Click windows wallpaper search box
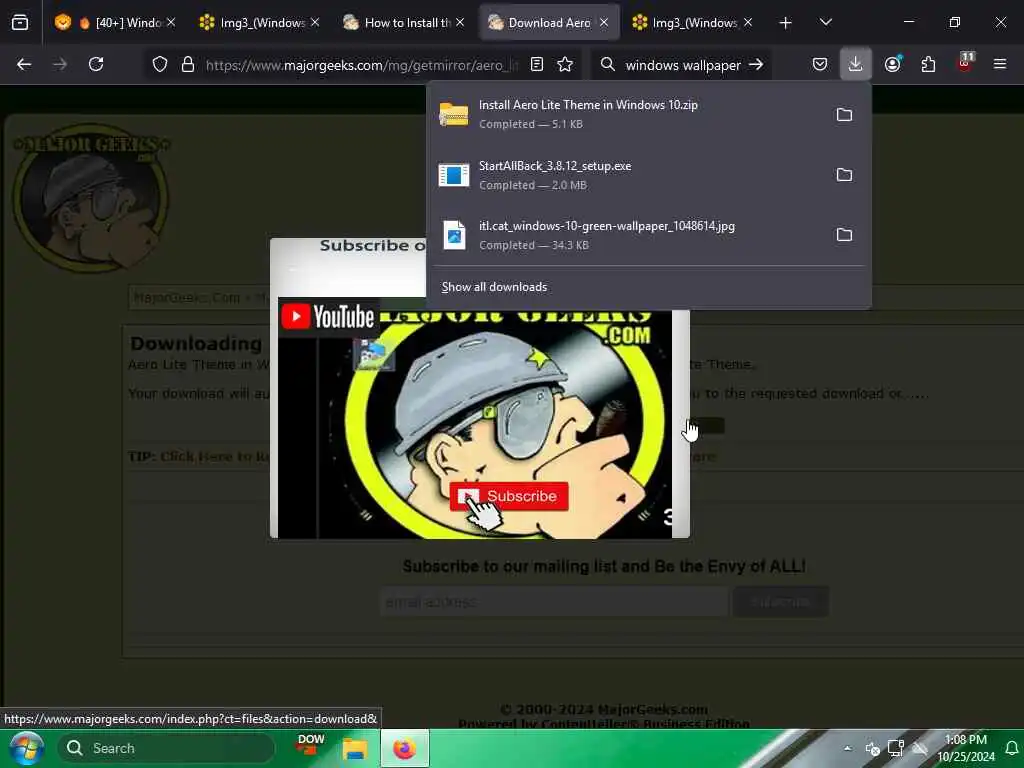The image size is (1024, 768). [682, 65]
